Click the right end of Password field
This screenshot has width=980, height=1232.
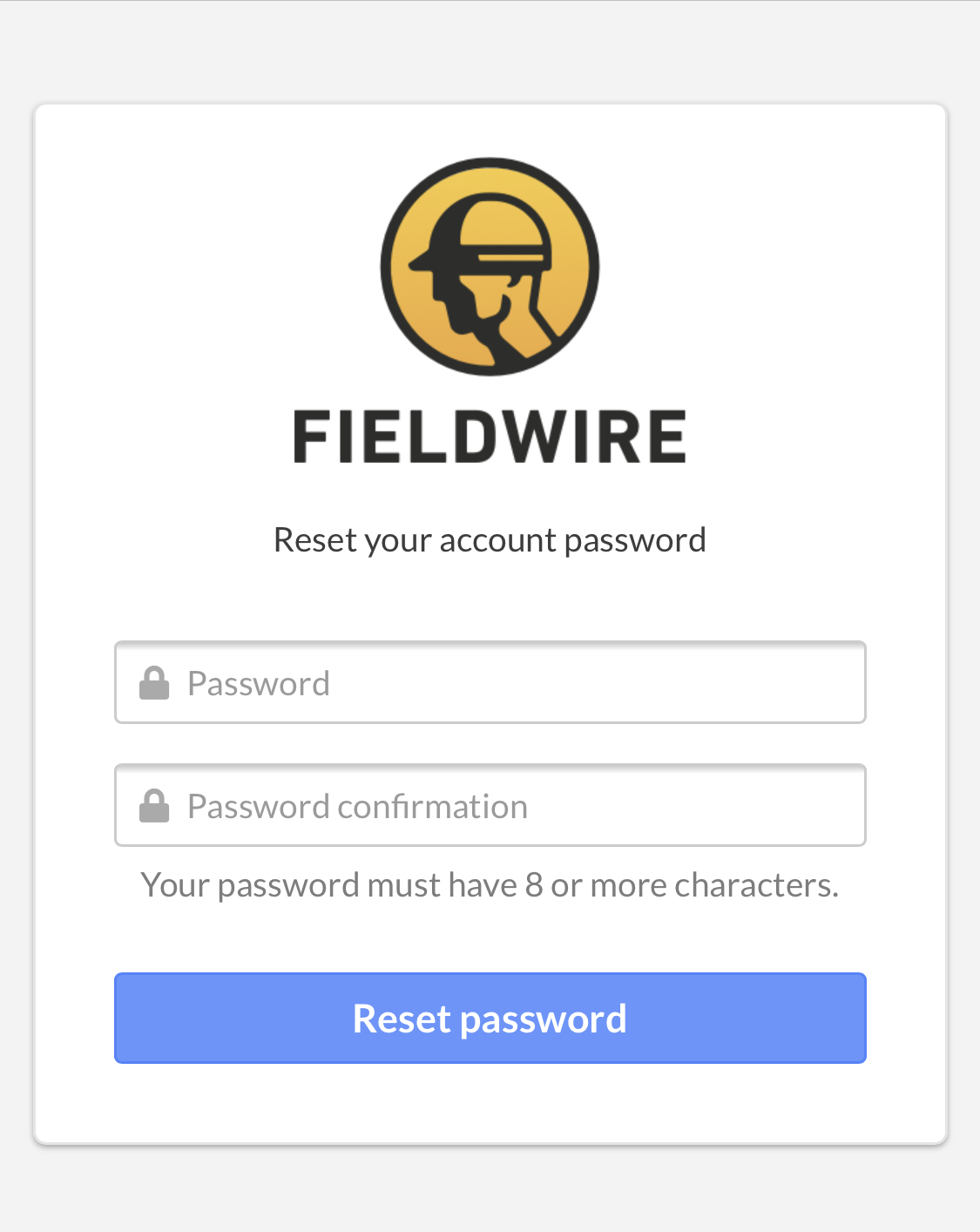tap(836, 683)
